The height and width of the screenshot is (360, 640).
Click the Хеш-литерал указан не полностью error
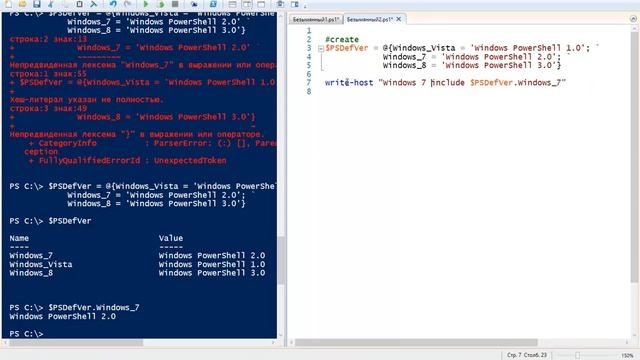(86, 100)
